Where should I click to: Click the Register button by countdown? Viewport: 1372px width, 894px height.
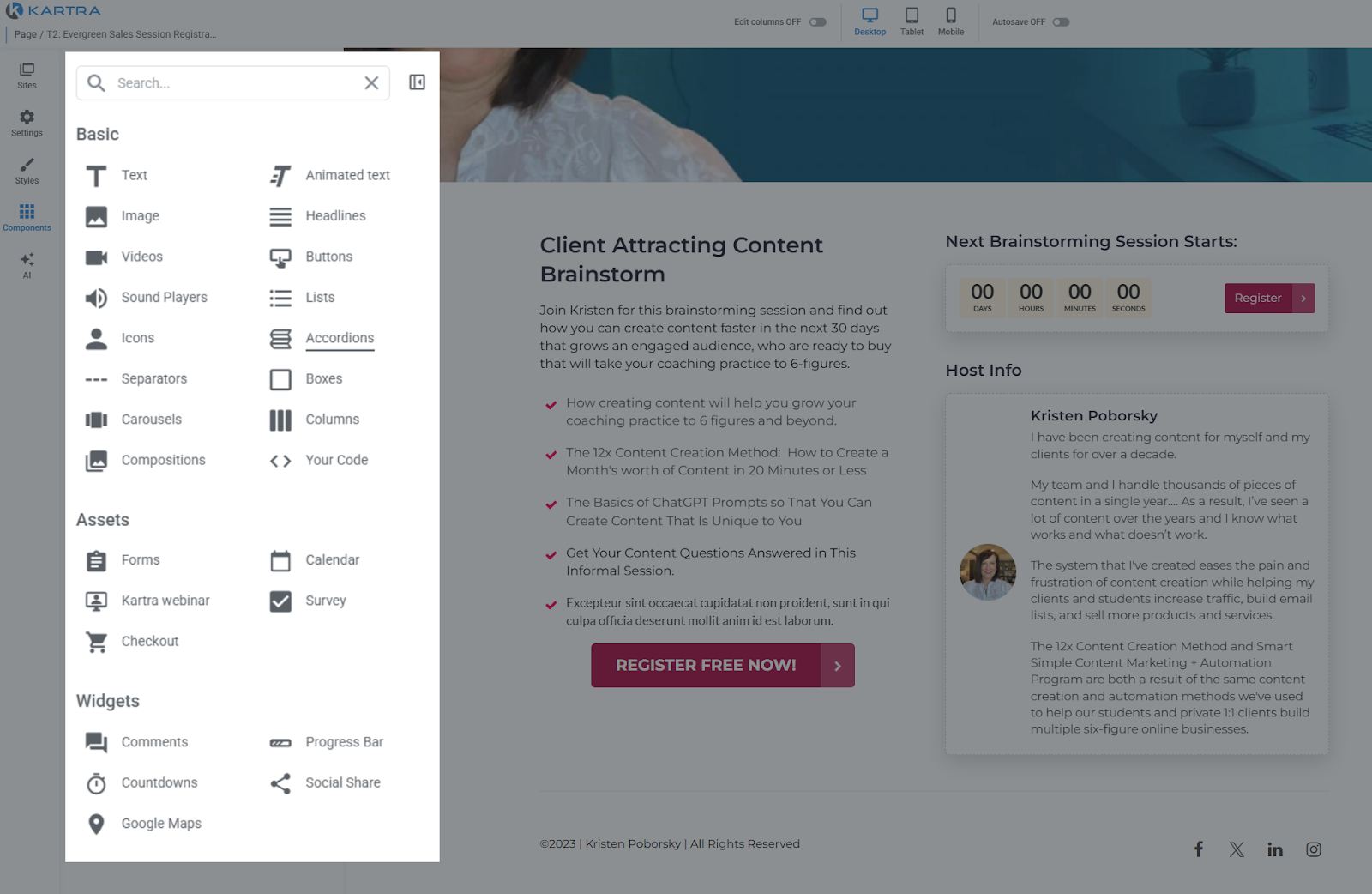[x=1269, y=298]
